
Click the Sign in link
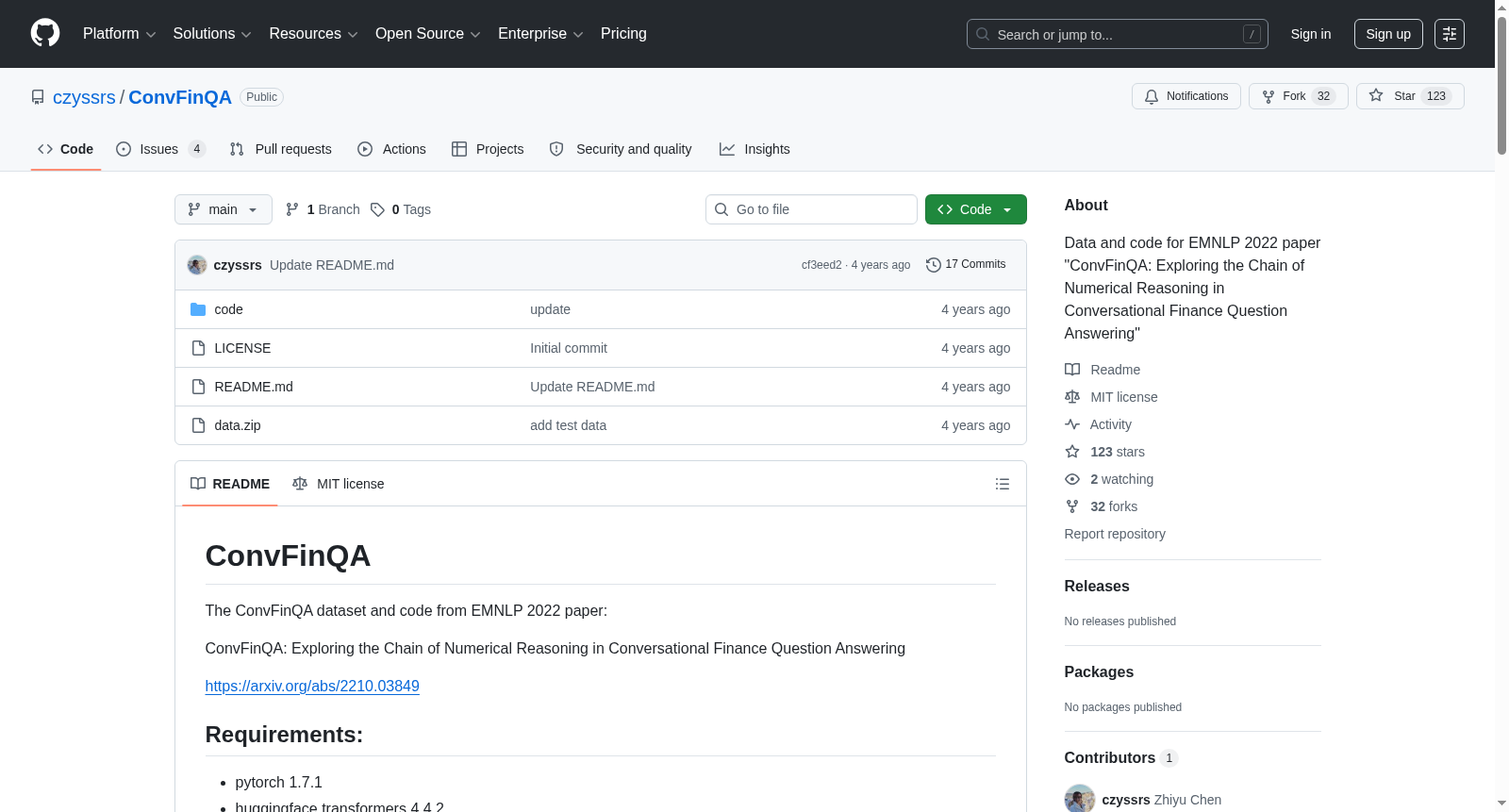(1311, 34)
